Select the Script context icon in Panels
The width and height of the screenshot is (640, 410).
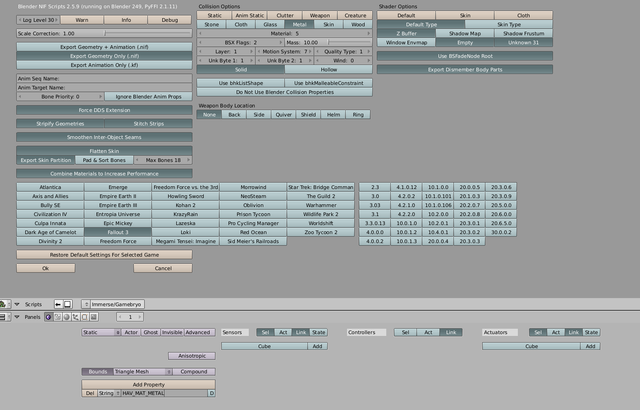pos(58,317)
